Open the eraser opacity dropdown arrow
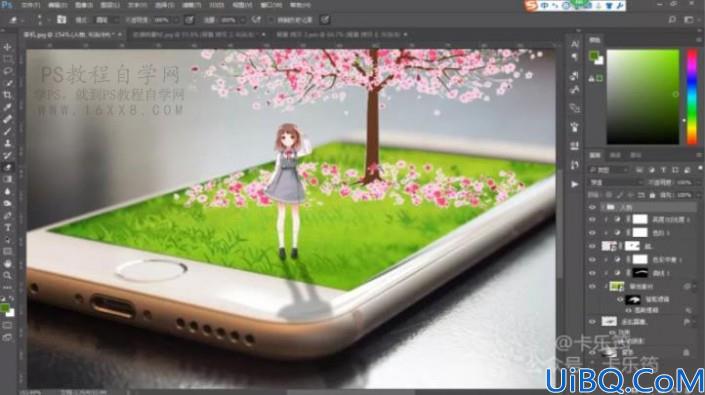This screenshot has width=705, height=395. (176, 20)
